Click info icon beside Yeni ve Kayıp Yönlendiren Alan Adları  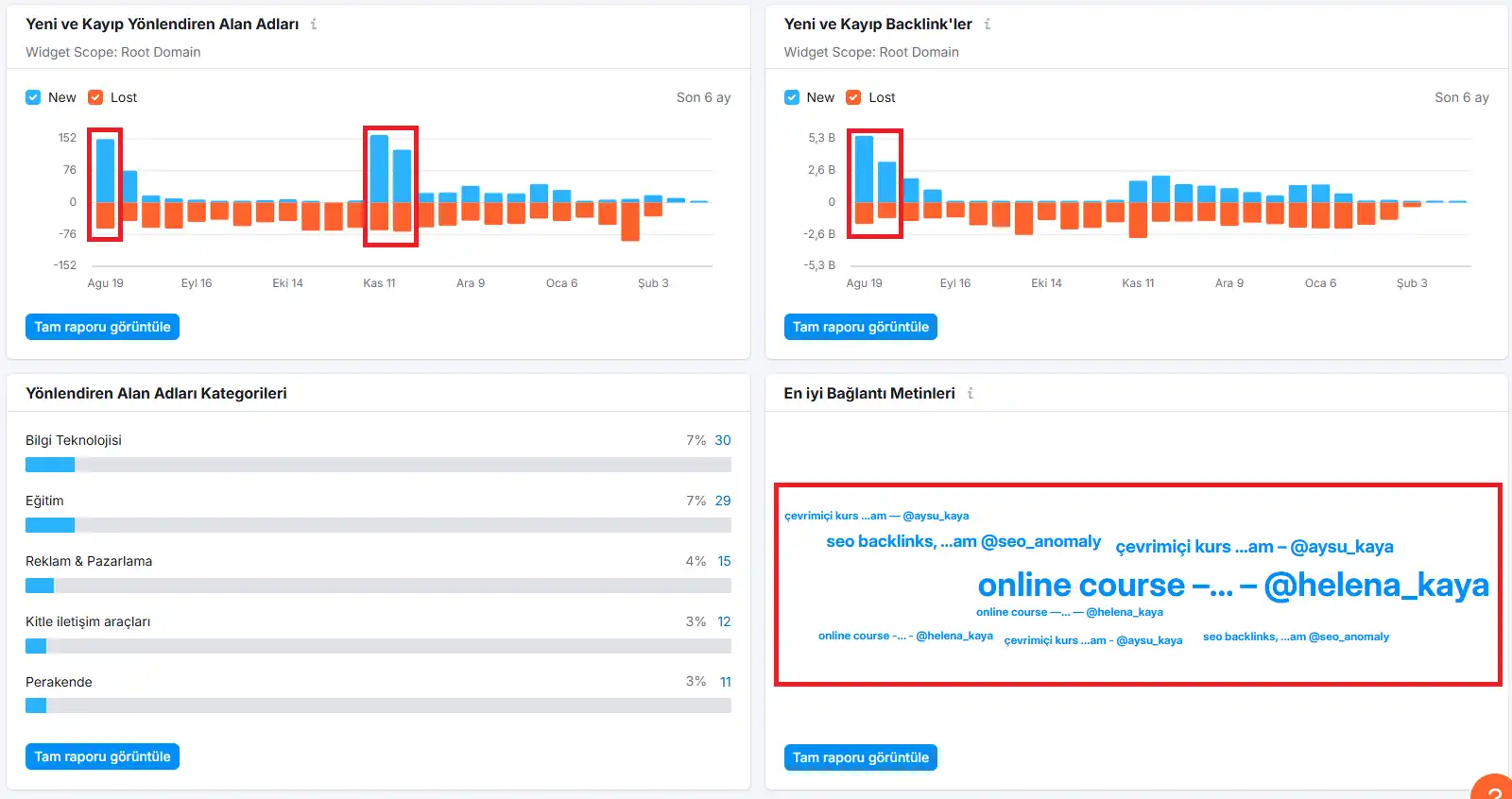click(314, 25)
